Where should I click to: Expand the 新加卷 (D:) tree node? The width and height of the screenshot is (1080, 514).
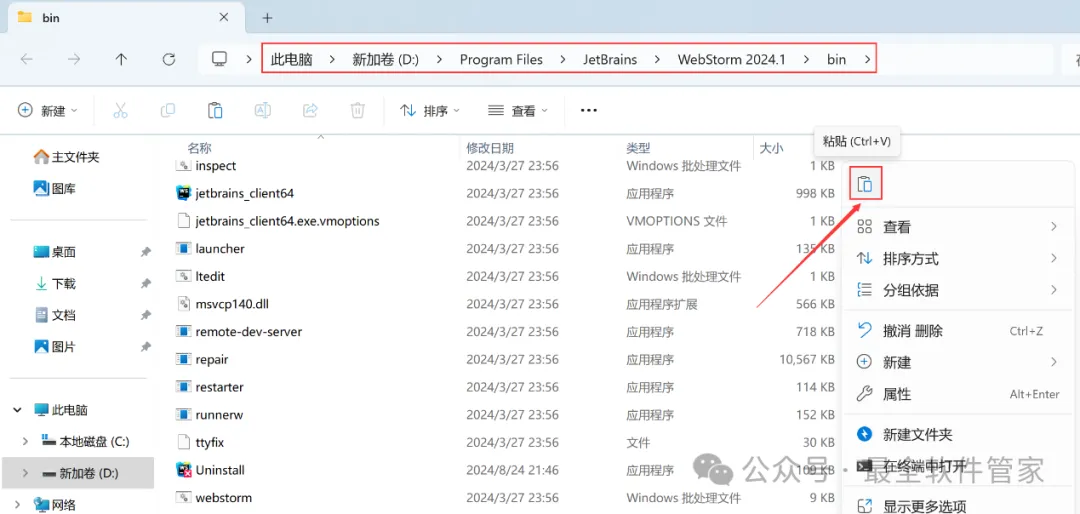25,473
